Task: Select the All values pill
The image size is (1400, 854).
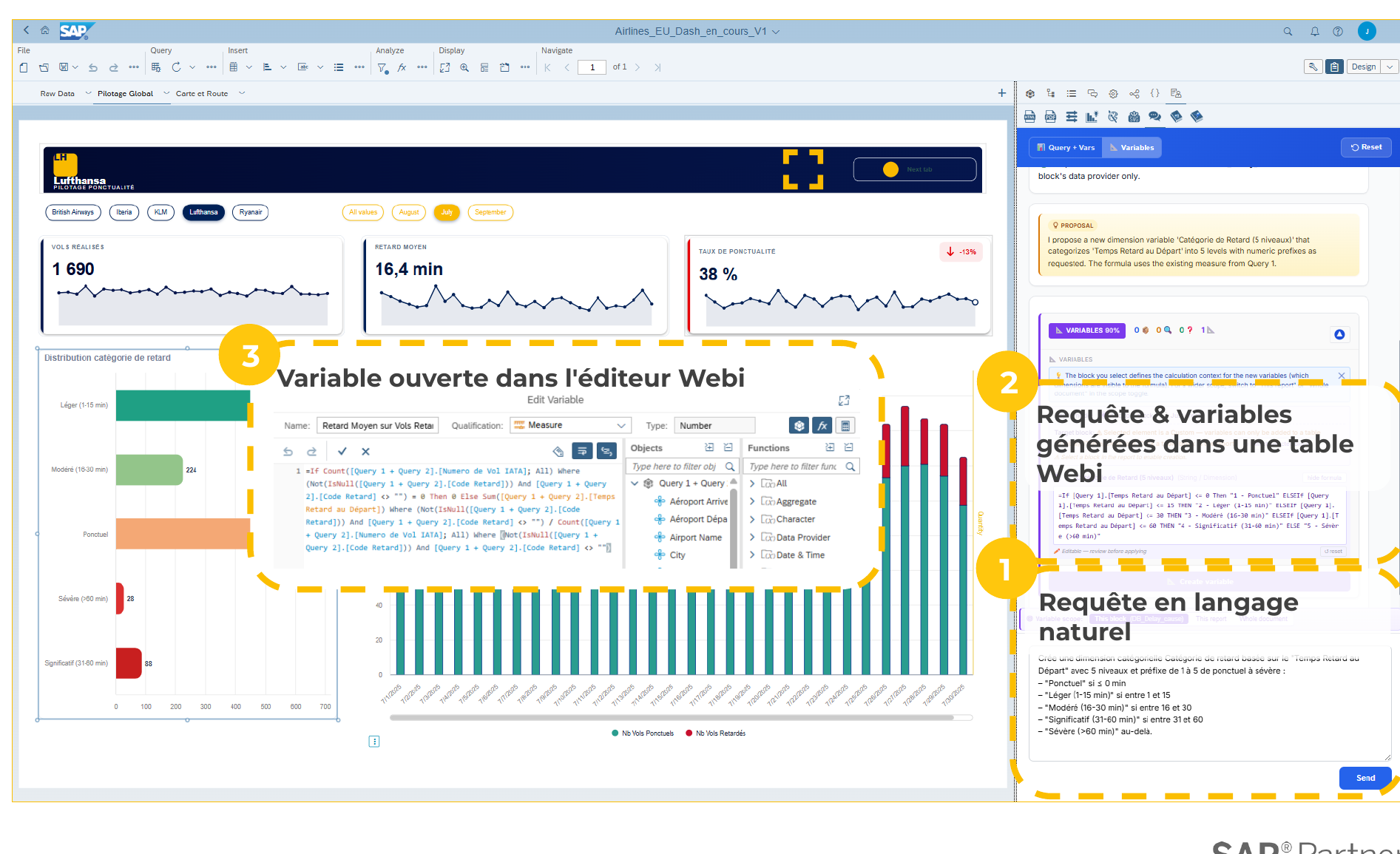Action: click(x=363, y=212)
